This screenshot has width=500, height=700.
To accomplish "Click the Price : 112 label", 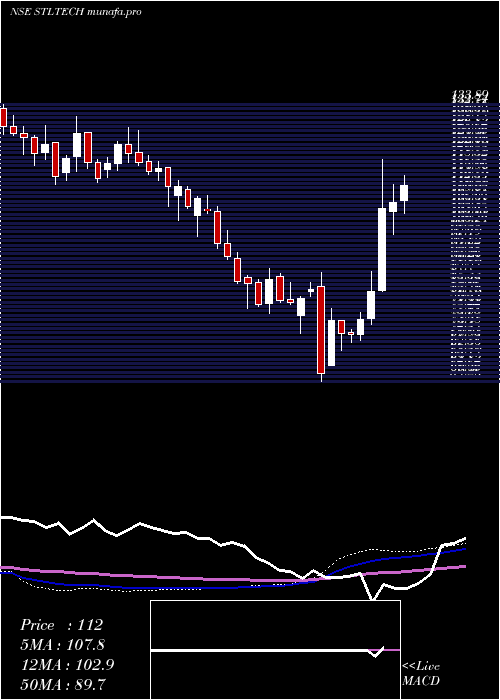I will 61,625.
